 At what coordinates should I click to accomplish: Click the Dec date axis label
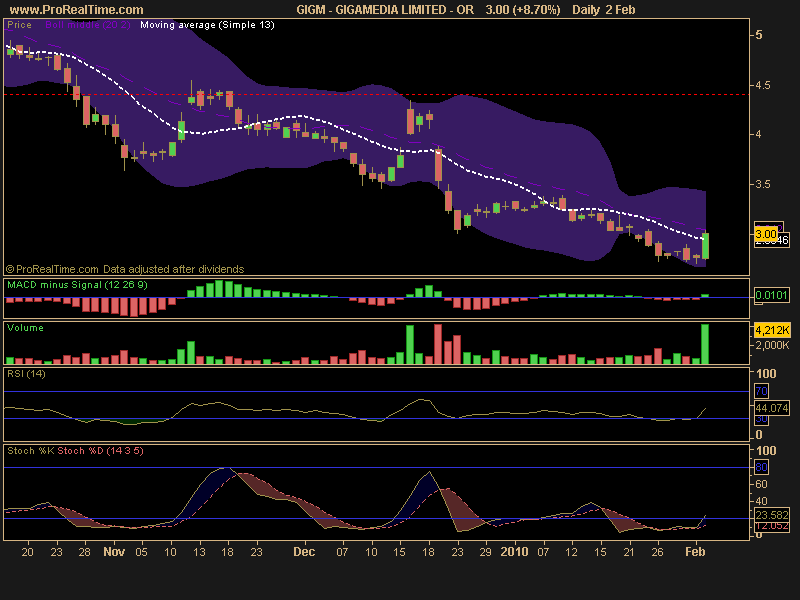[x=304, y=552]
